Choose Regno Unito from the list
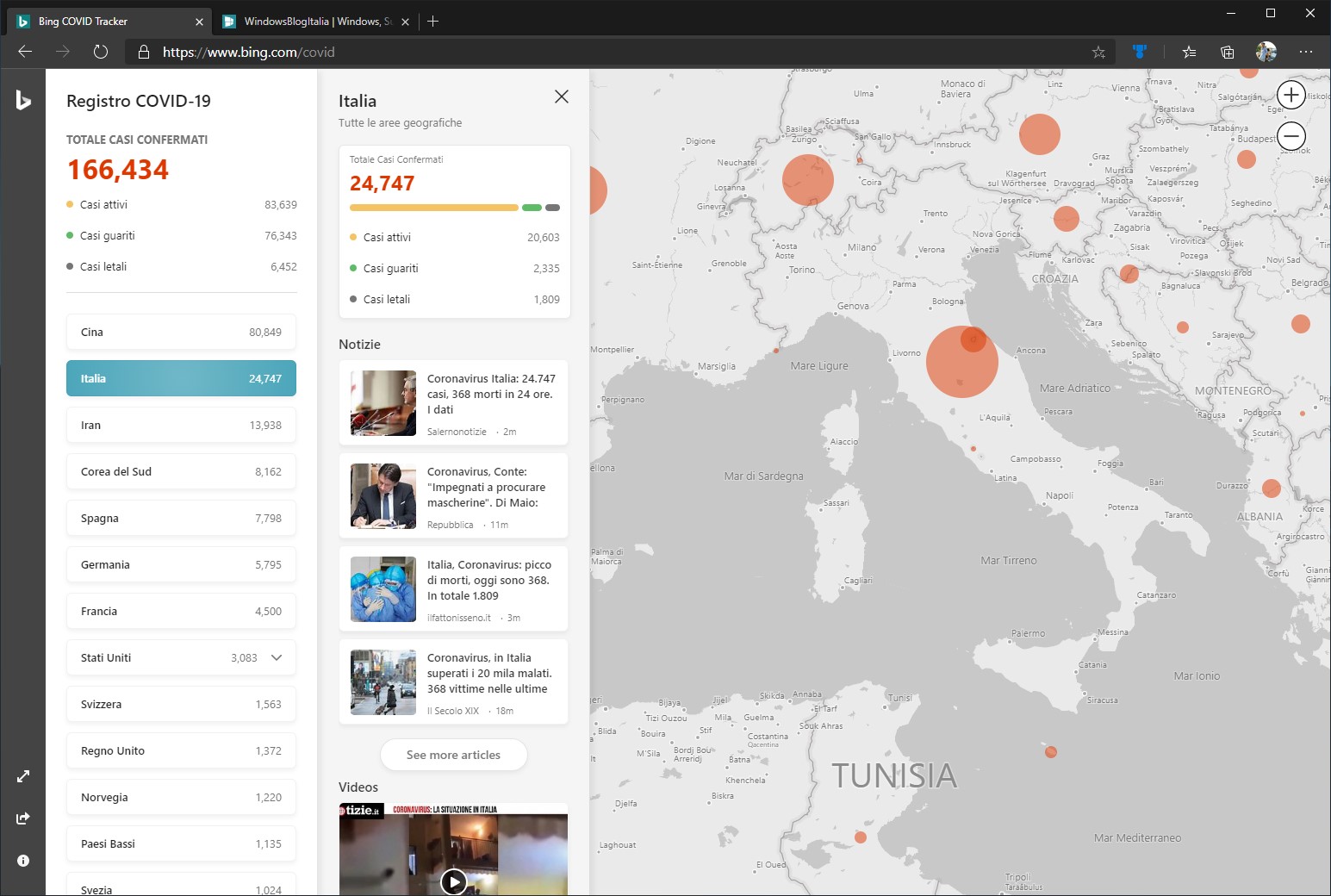This screenshot has width=1331, height=896. point(181,750)
